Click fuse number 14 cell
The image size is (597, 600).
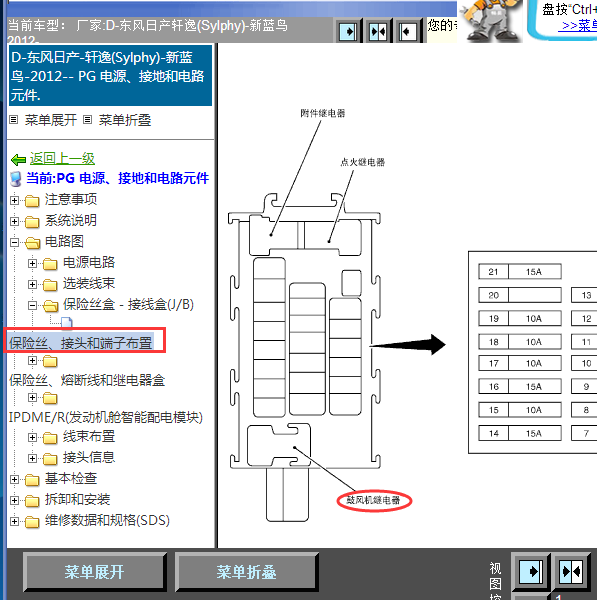pyautogui.click(x=493, y=433)
